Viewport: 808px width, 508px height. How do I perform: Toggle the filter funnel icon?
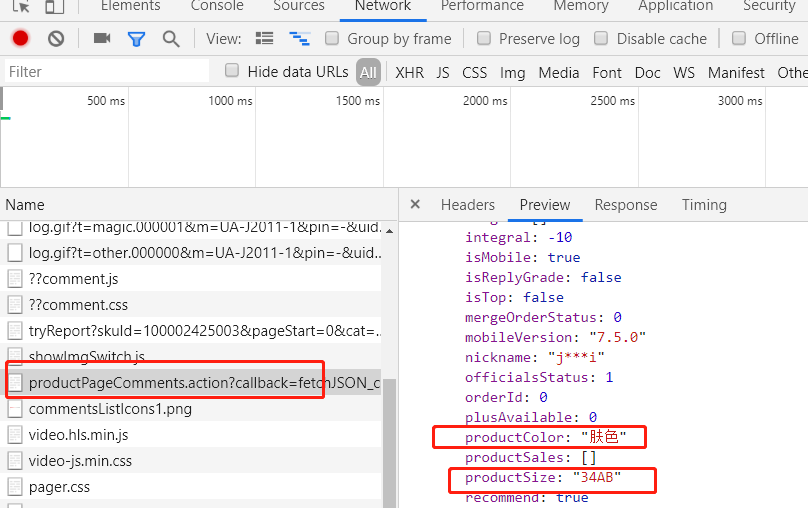137,39
